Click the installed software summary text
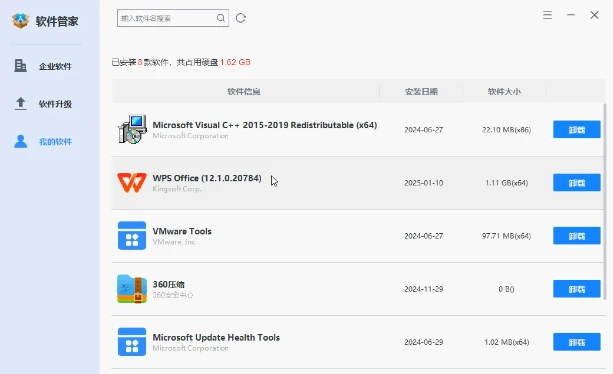Screen dimensions: 613x374 (181, 62)
